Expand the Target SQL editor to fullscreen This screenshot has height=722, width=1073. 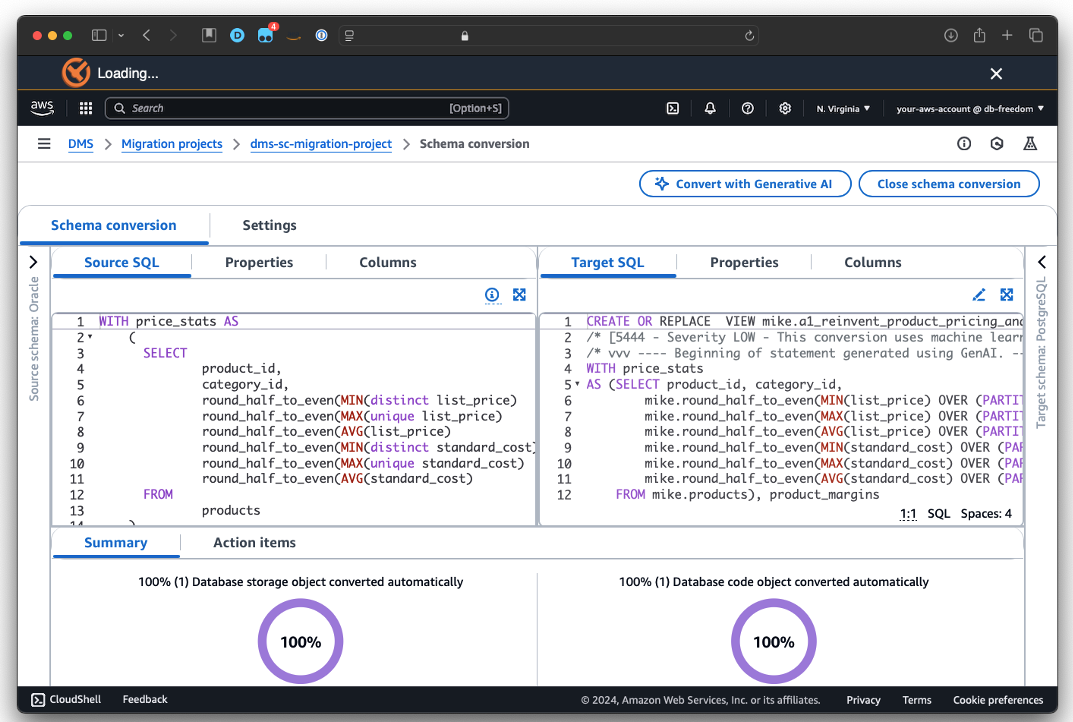coord(1007,295)
